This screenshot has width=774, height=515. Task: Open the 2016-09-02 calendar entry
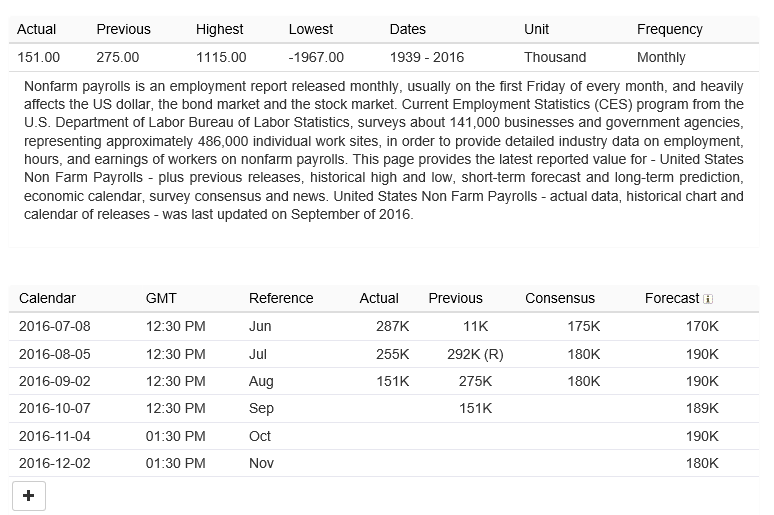click(54, 381)
